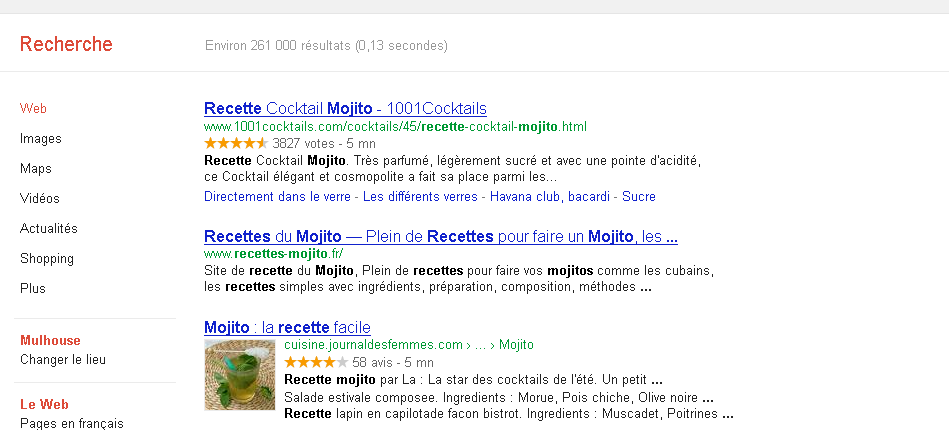Open Shopping results
The height and width of the screenshot is (430, 949).
(x=47, y=259)
